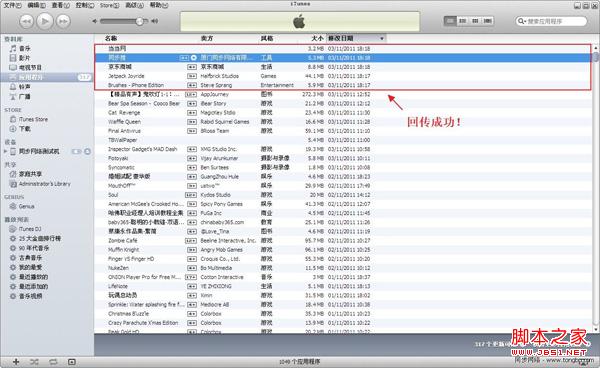Click device-type badge on NukeZen row
This screenshot has width=600, height=368.
pos(191,268)
